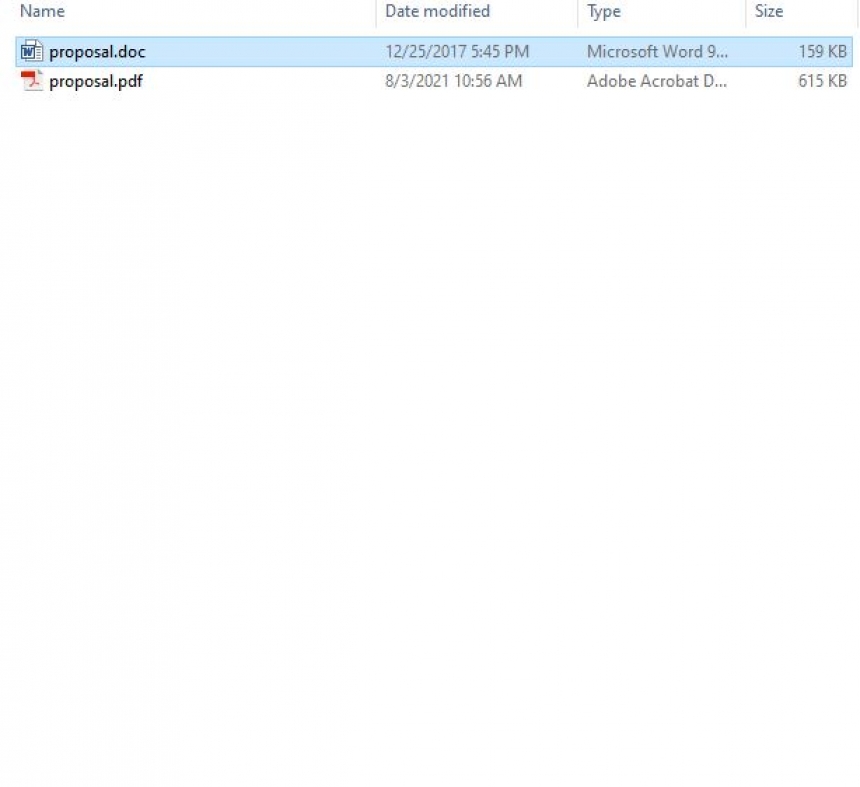This screenshot has width=860, height=787.
Task: Click the 615 KB size value
Action: tap(823, 81)
